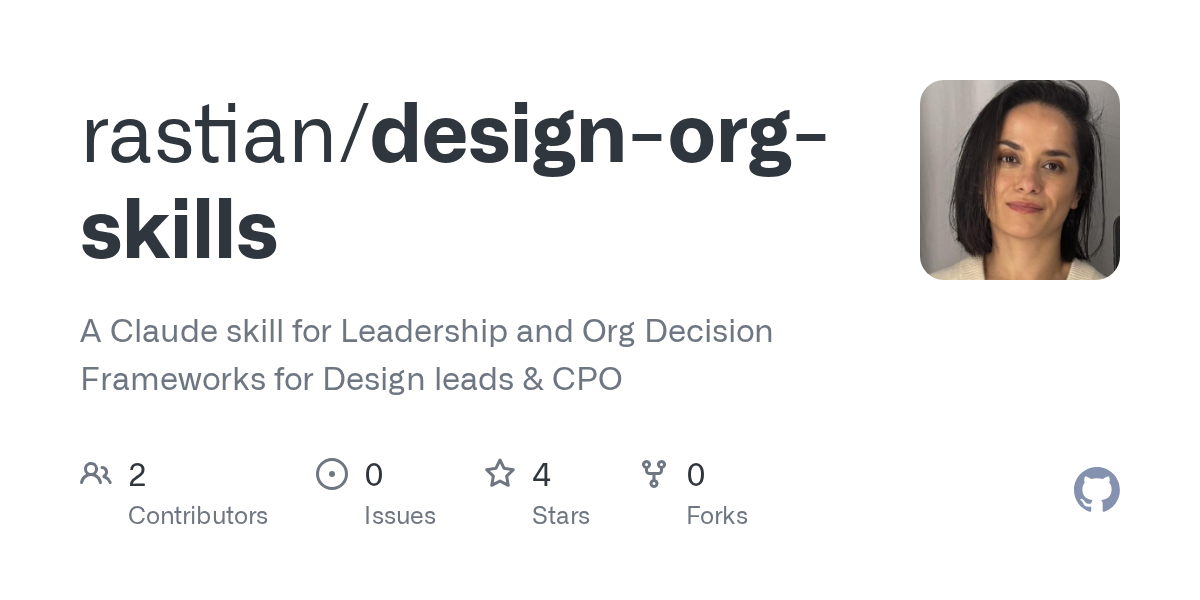Viewport: 1200px width, 600px height.
Task: Click the Issues label
Action: pyautogui.click(x=400, y=516)
